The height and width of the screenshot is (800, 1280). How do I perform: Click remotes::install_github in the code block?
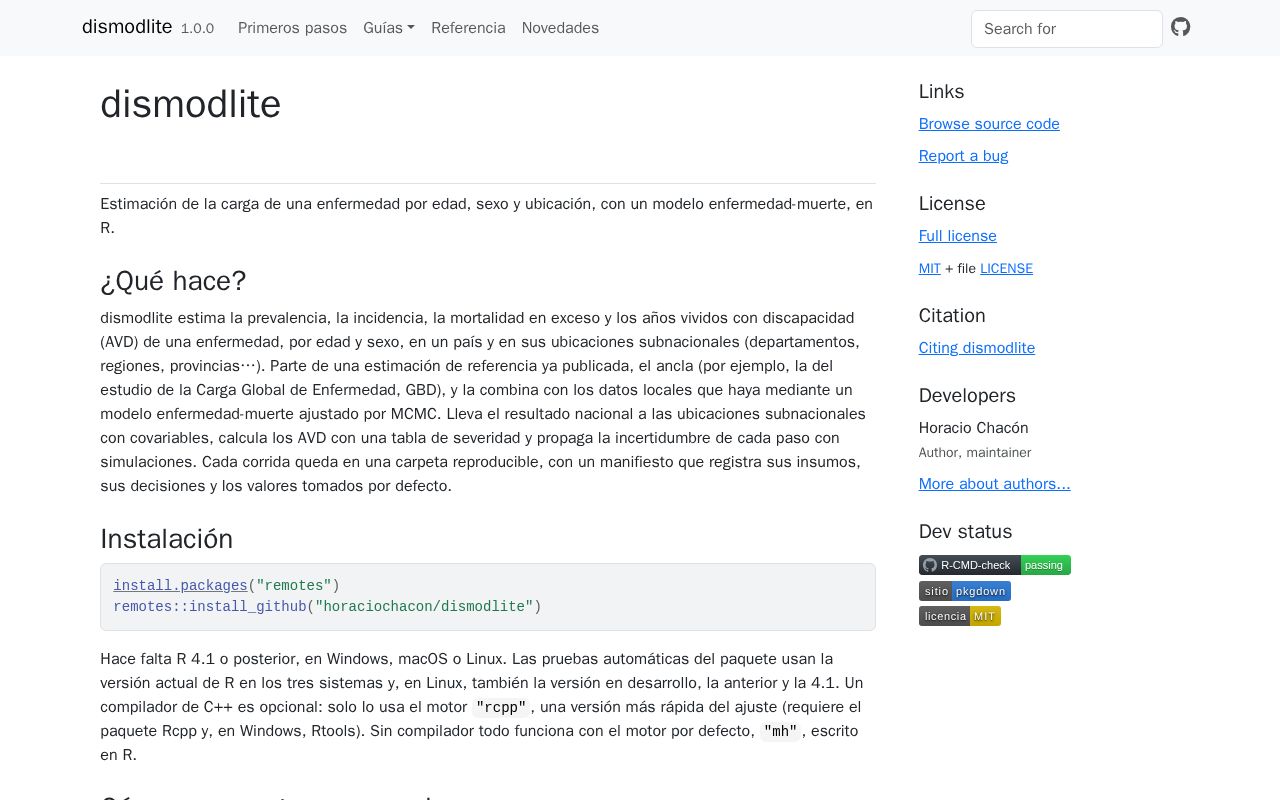210,607
